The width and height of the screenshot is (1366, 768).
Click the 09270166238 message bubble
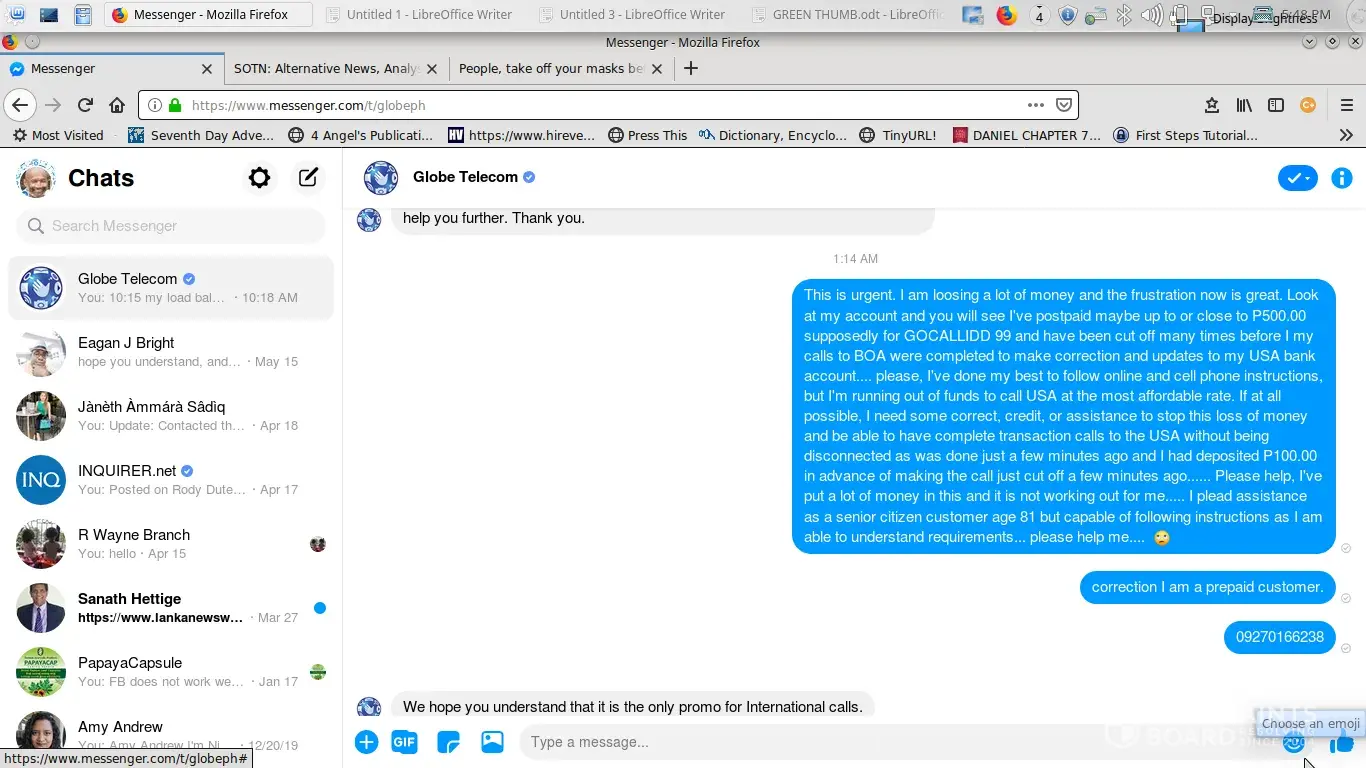click(x=1280, y=637)
